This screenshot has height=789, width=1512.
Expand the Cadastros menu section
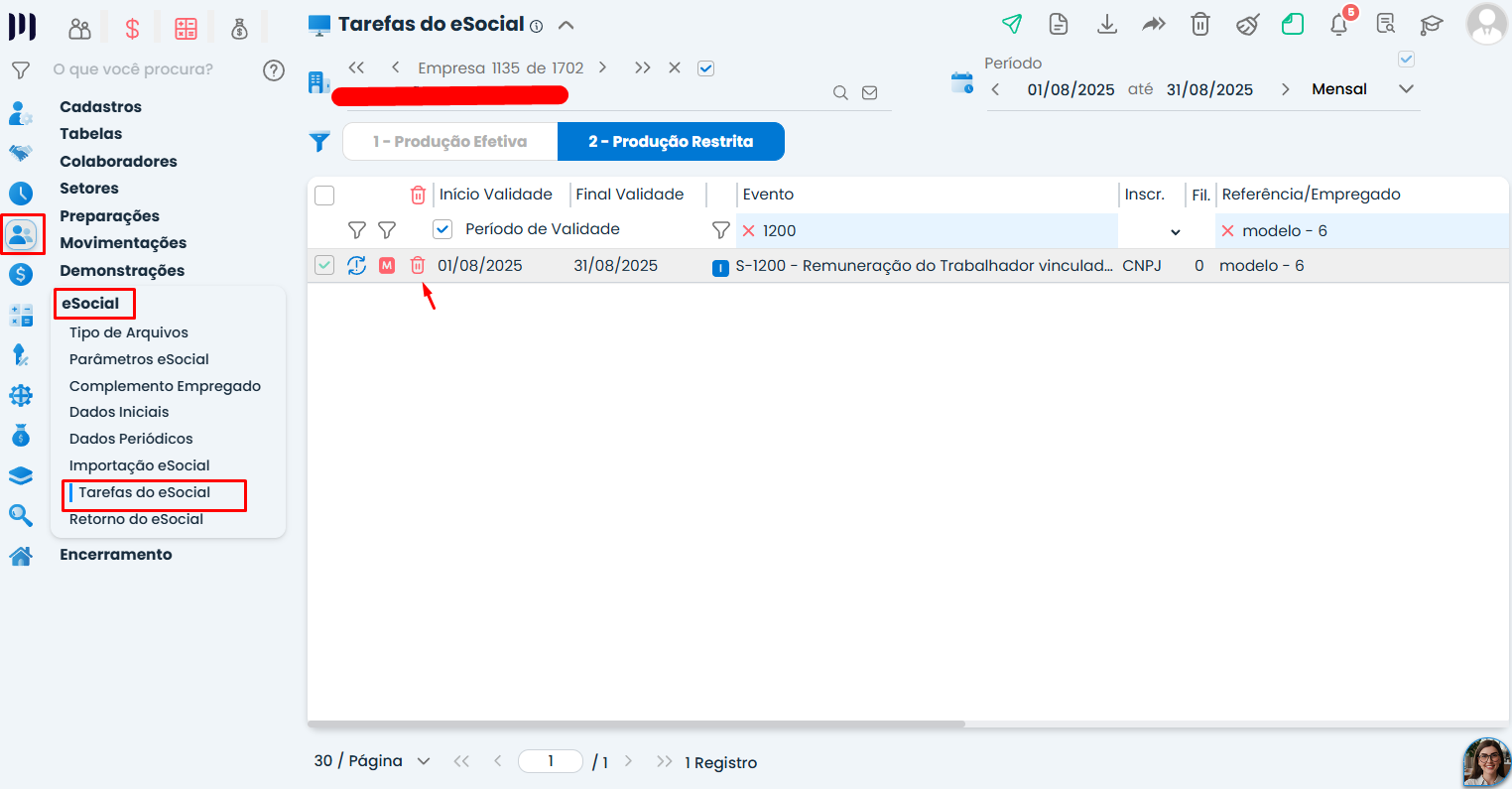pyautogui.click(x=100, y=106)
